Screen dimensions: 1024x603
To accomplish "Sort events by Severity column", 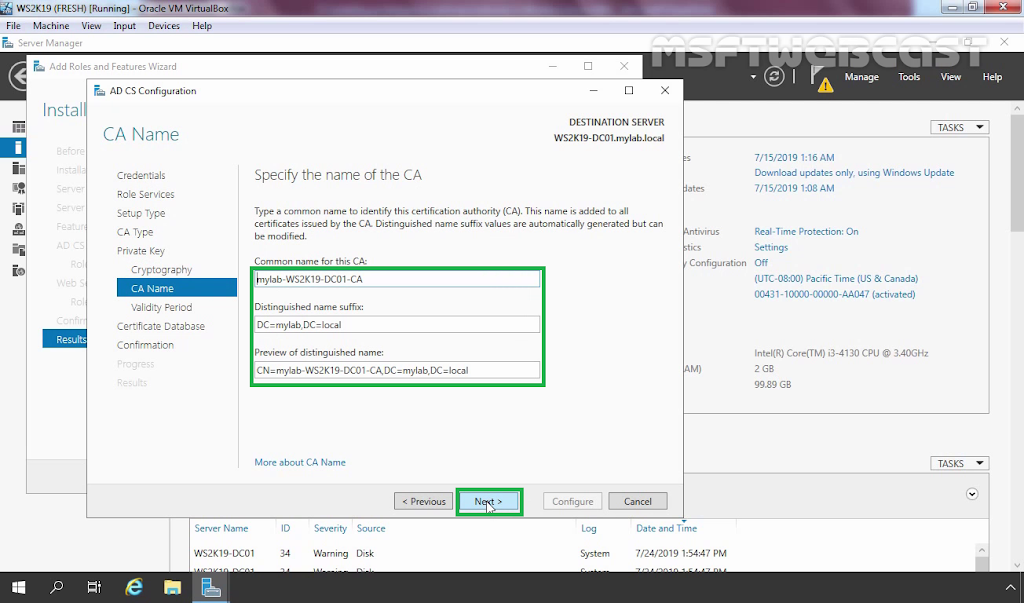I will [330, 528].
